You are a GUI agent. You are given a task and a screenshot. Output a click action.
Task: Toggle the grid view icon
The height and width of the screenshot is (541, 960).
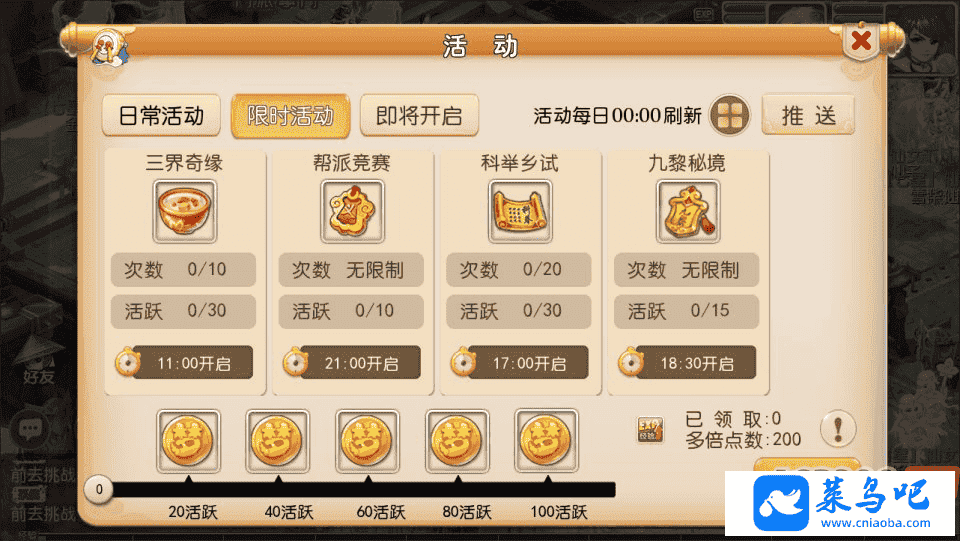pos(730,115)
